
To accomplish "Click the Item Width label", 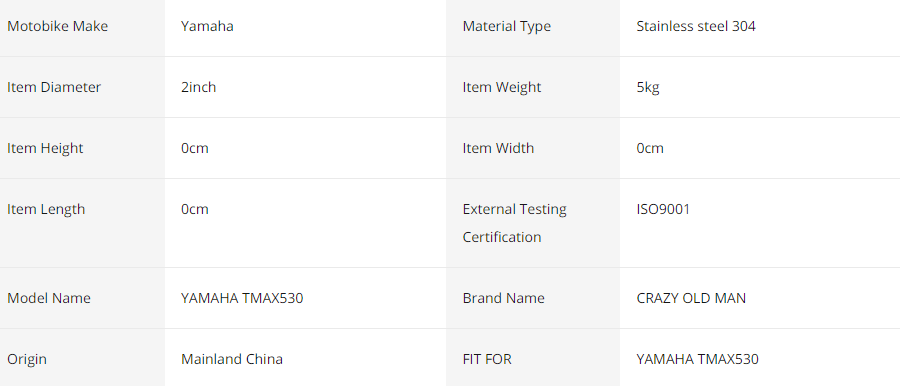I will click(498, 148).
